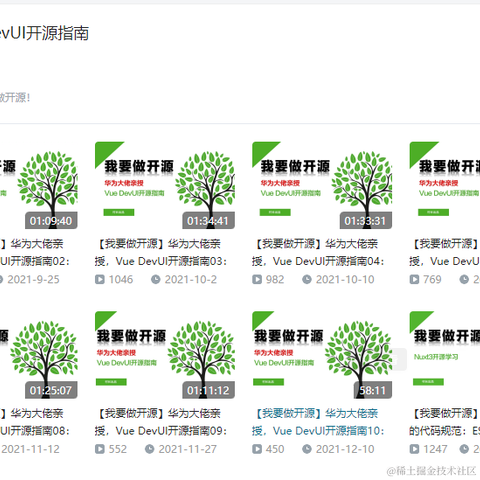Click play-count icon beside 1046
The width and height of the screenshot is (480, 480).
[100, 279]
